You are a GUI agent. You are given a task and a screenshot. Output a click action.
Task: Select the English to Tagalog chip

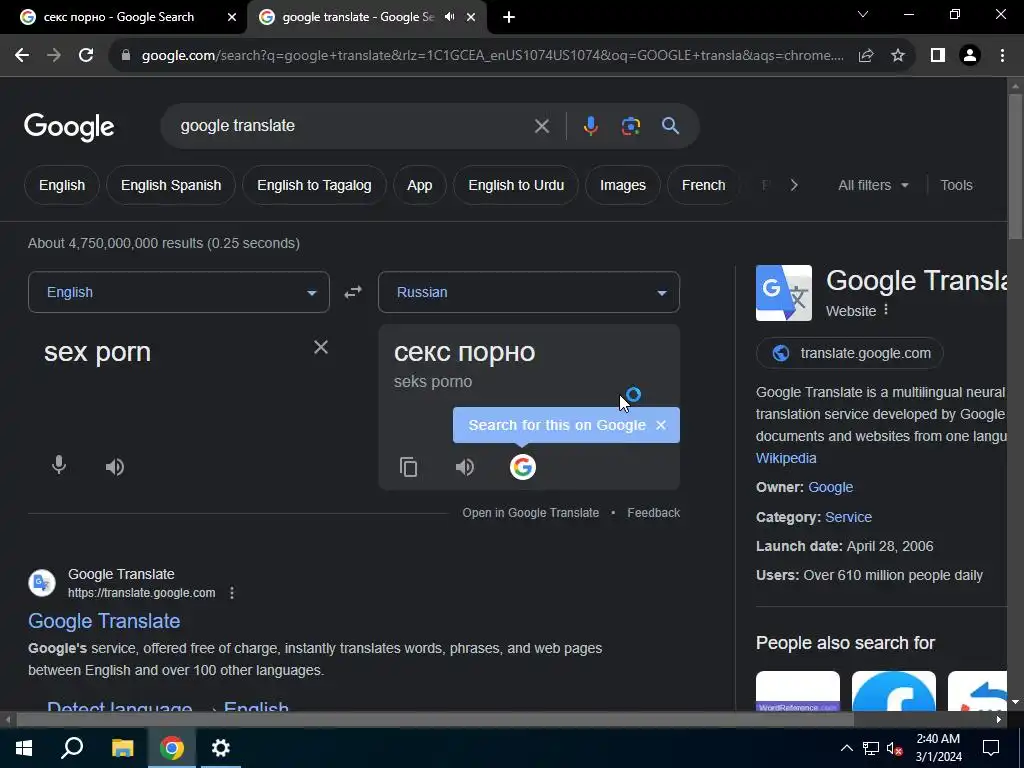(314, 185)
